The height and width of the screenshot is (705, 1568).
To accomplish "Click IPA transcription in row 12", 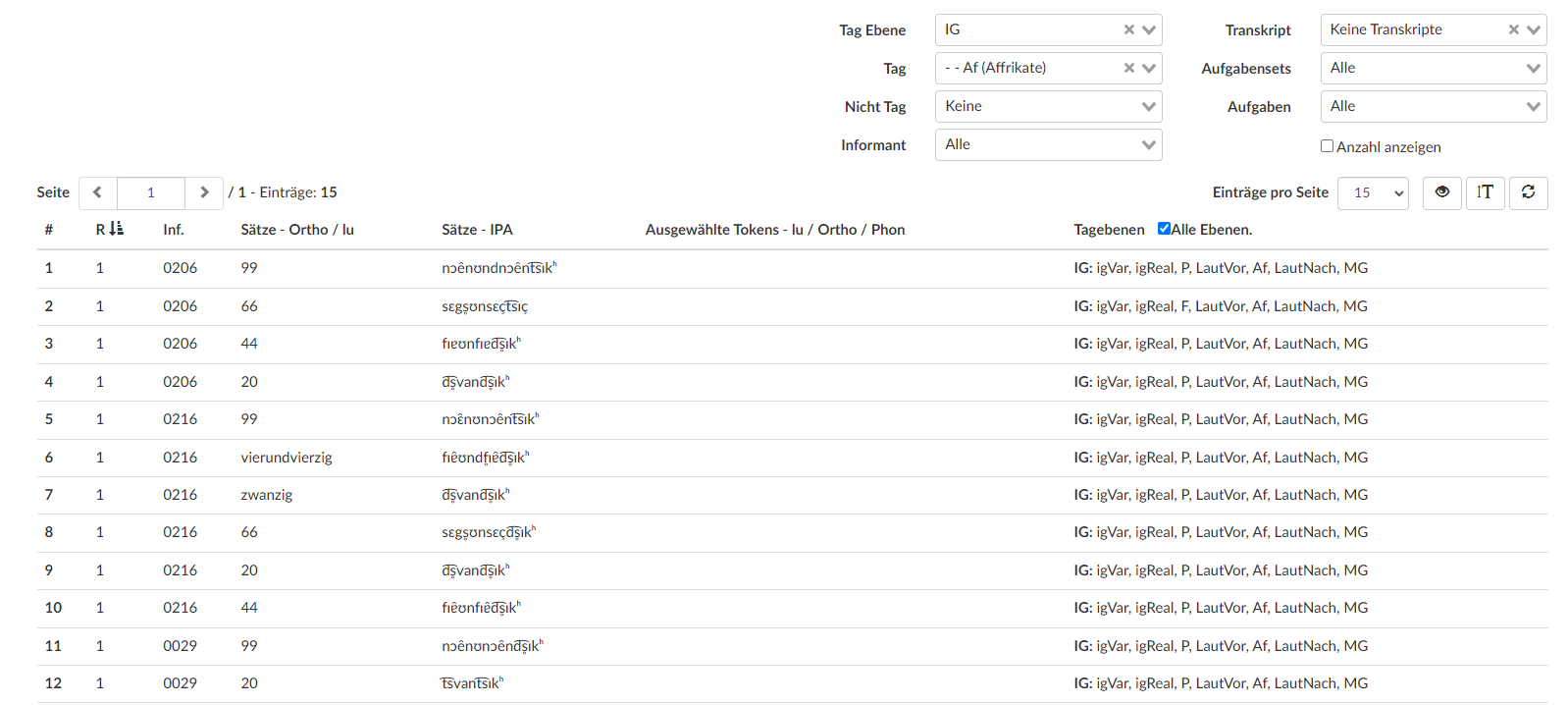I will click(472, 683).
